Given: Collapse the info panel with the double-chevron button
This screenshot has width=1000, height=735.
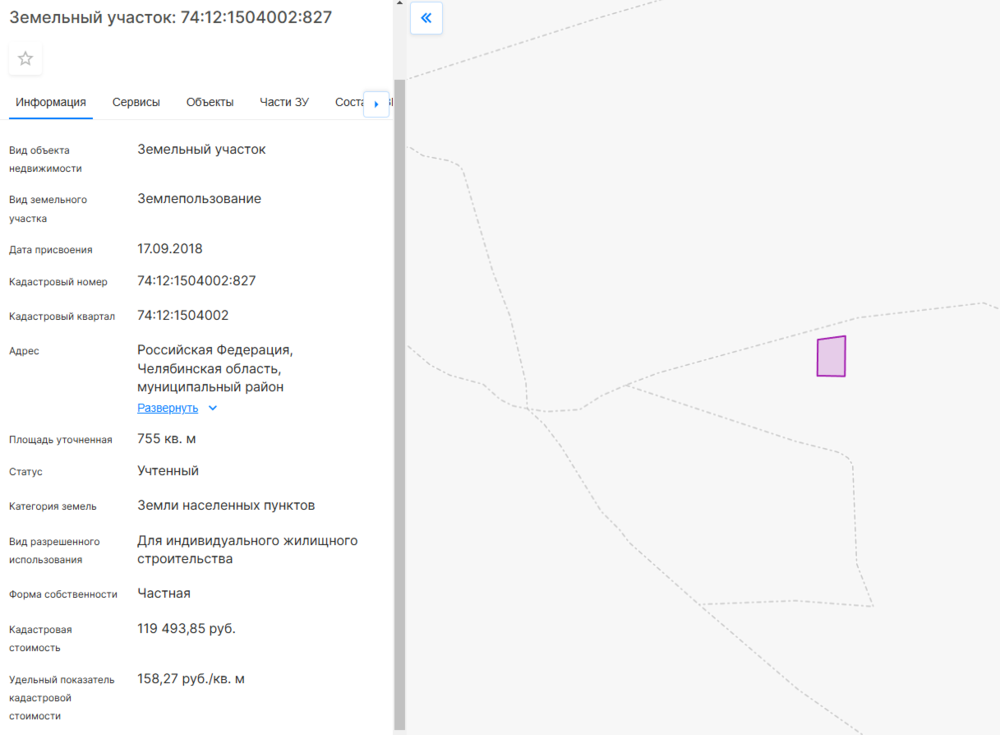Looking at the screenshot, I should (x=426, y=18).
